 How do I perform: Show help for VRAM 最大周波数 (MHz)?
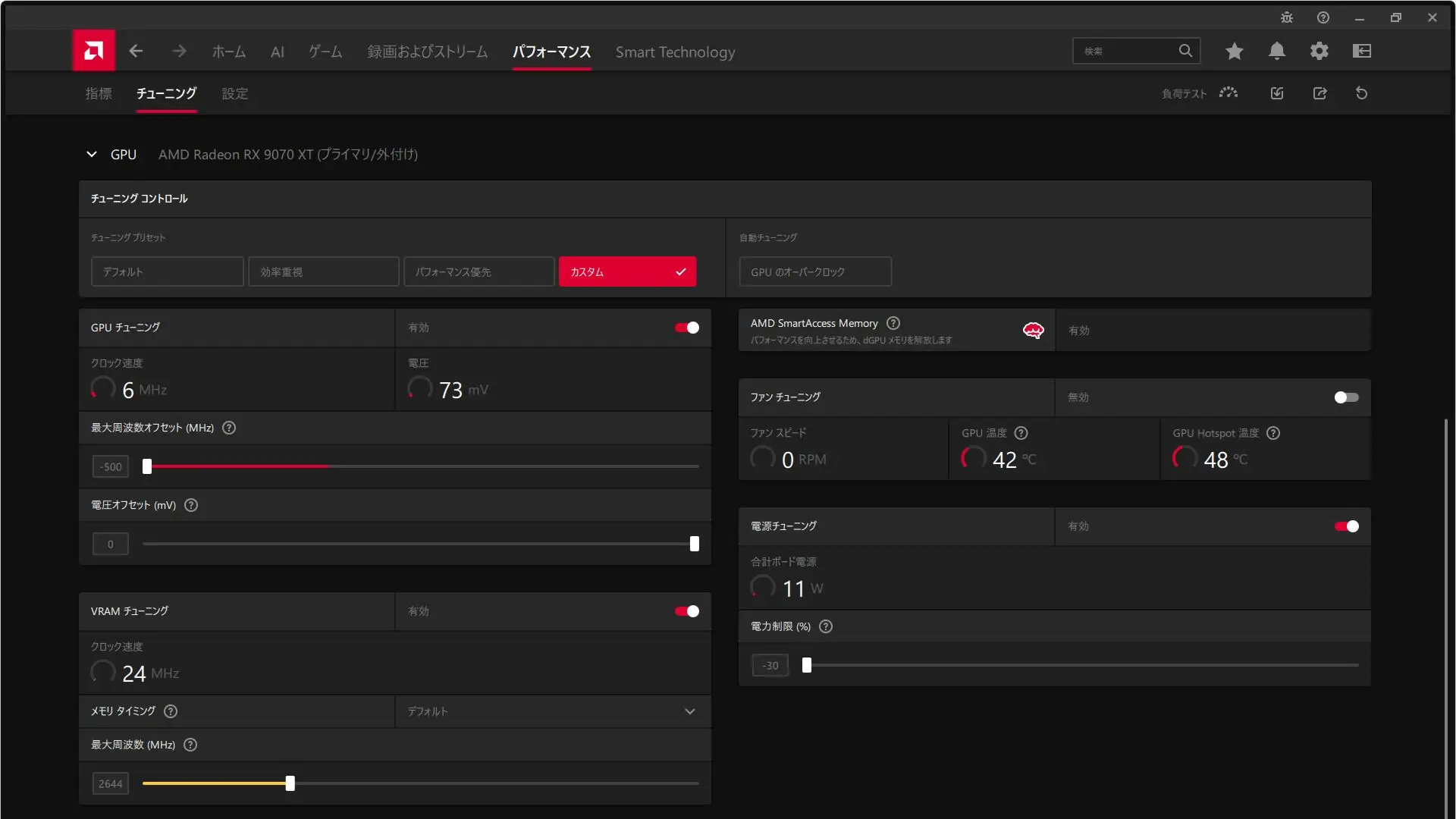[x=190, y=745]
